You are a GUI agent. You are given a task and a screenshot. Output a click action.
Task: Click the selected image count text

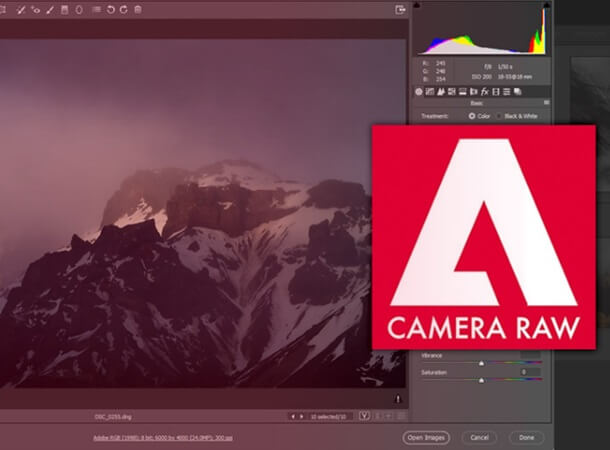coord(328,417)
